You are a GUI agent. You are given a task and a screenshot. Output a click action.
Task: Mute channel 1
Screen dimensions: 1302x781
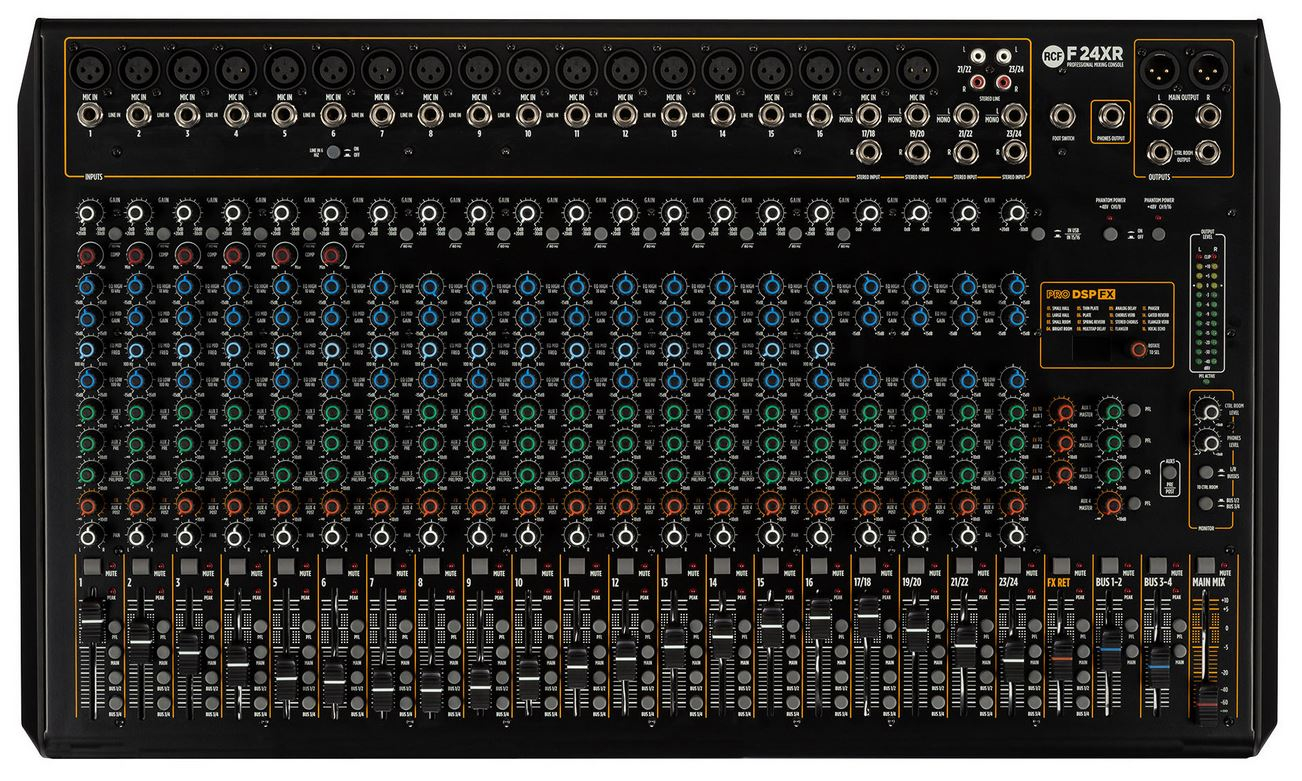click(x=91, y=567)
